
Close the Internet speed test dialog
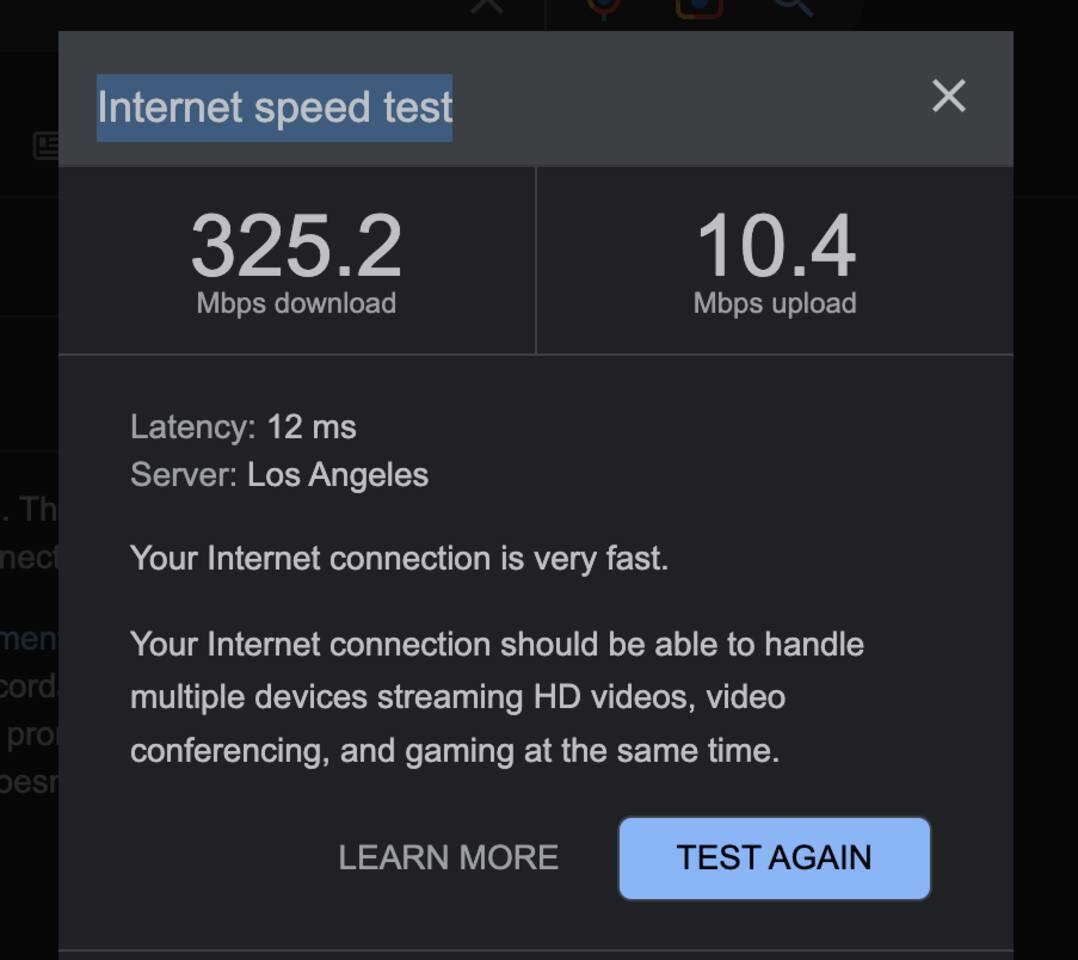point(948,97)
